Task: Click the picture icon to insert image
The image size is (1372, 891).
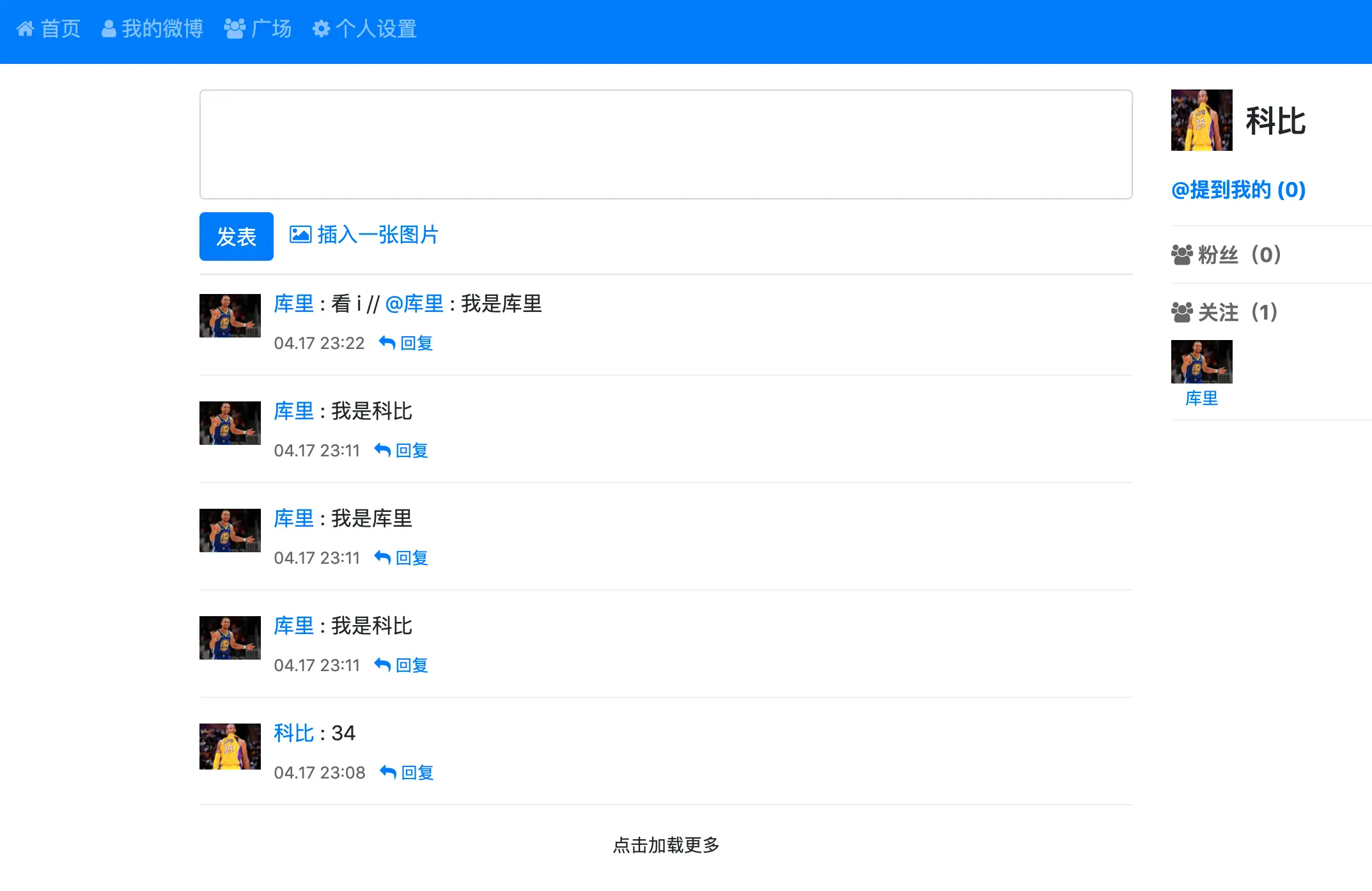Action: [x=300, y=235]
